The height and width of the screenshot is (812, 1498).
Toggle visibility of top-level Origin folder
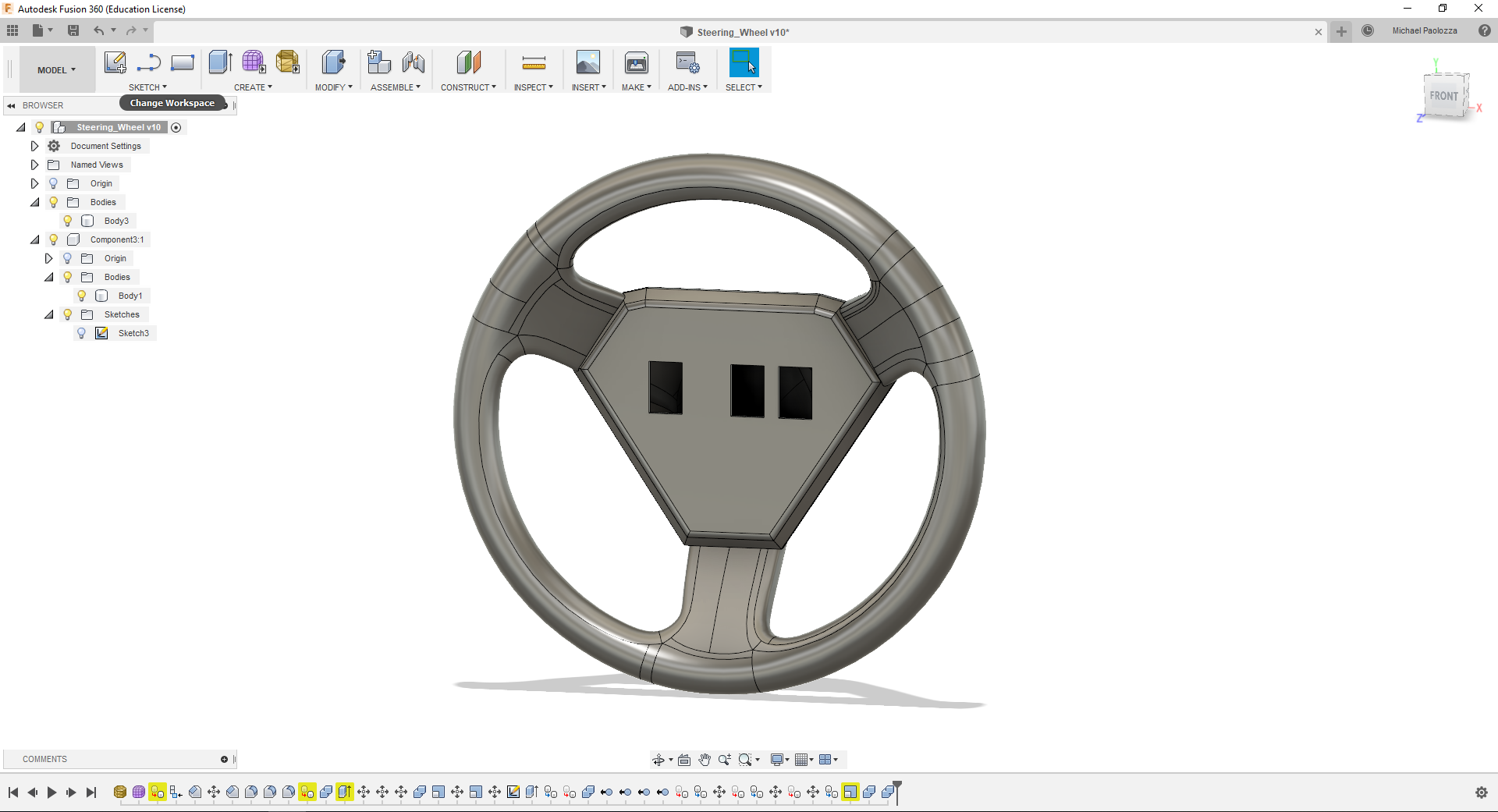[x=54, y=183]
